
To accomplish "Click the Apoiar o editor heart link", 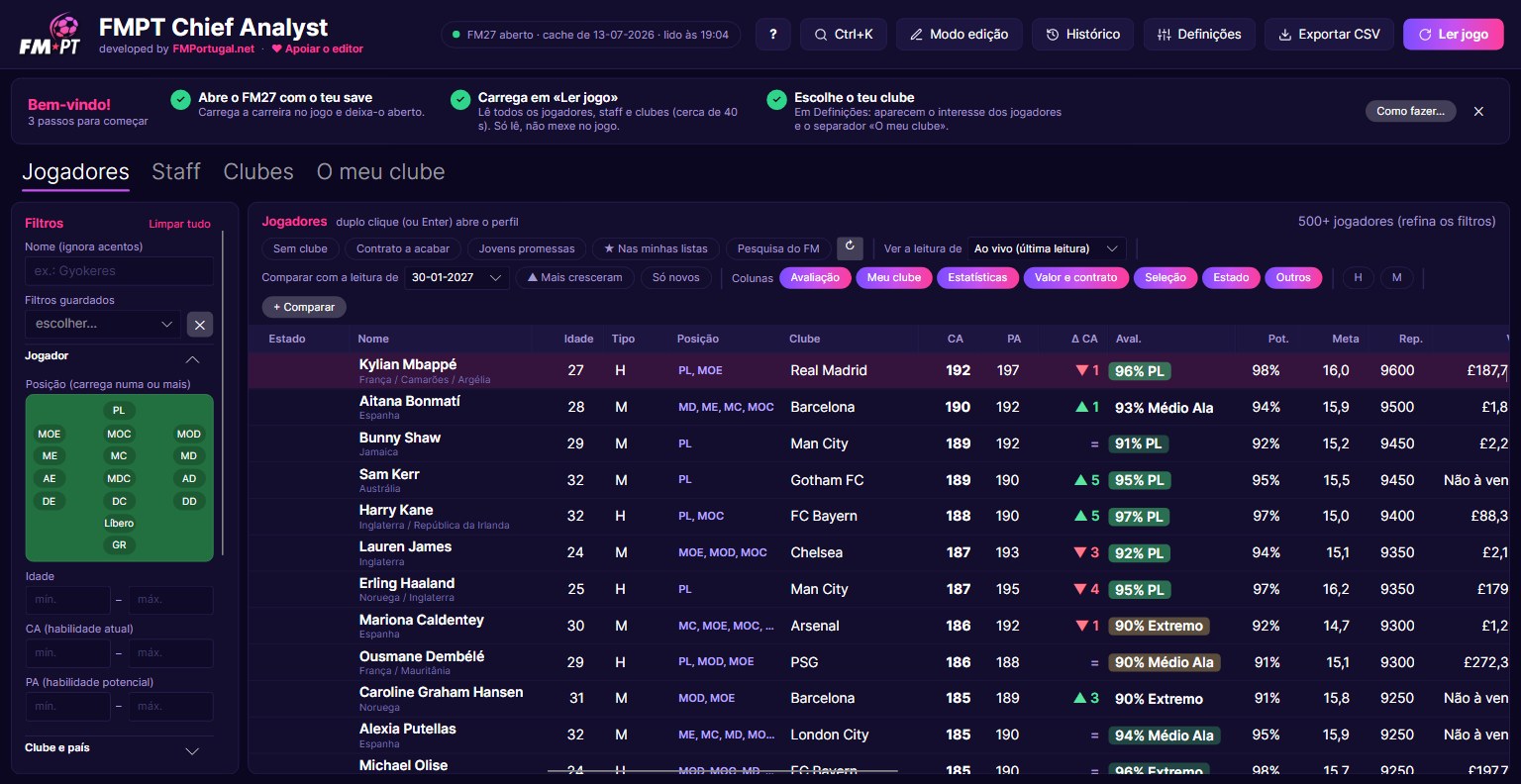I will [x=317, y=49].
